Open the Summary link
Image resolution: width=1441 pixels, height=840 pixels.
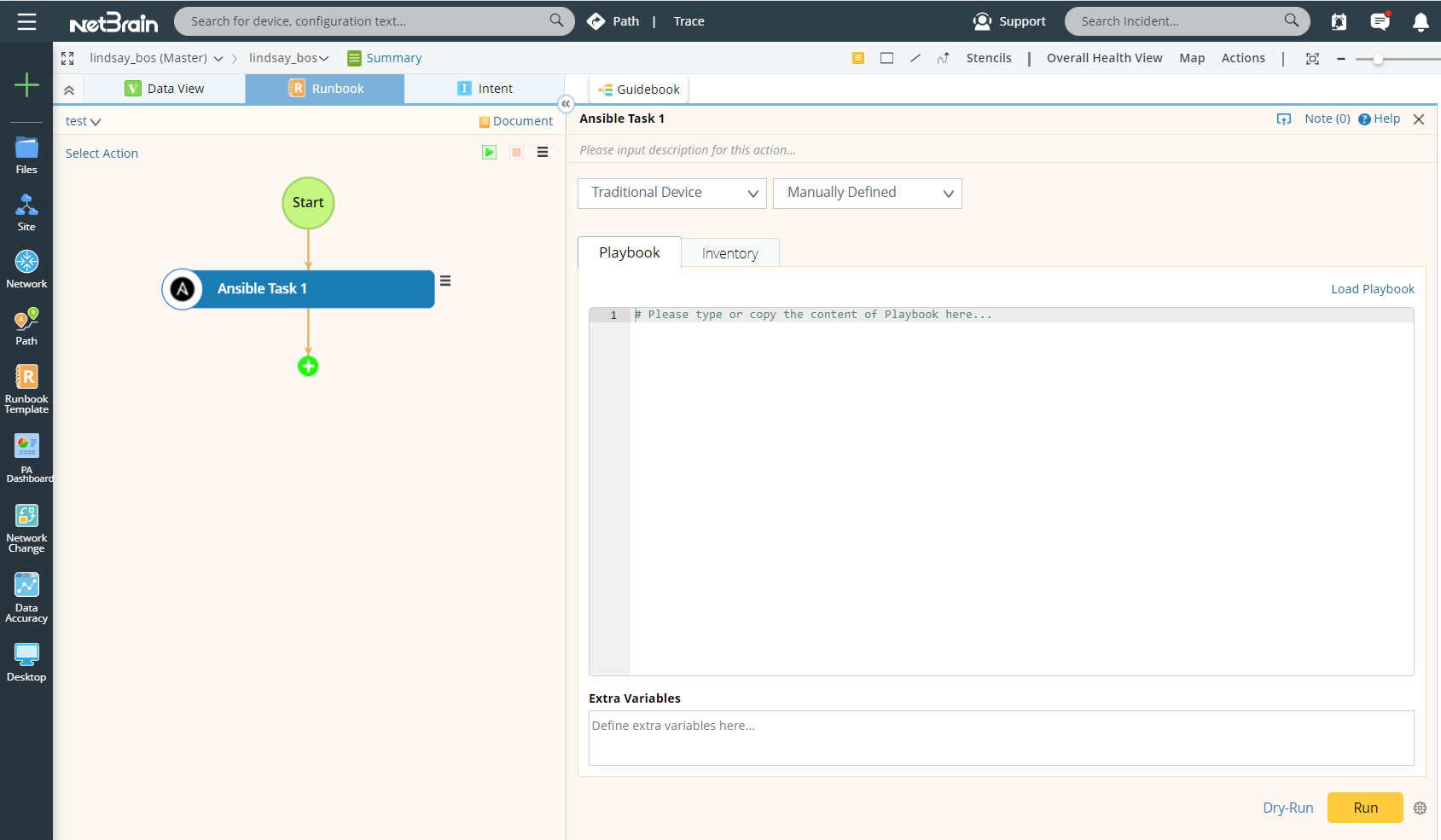click(385, 58)
